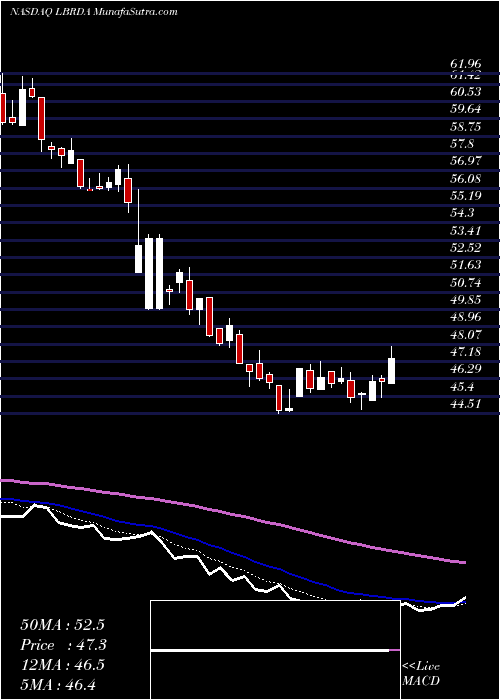
Task: Click the 48.07 price label
Action: click(466, 334)
